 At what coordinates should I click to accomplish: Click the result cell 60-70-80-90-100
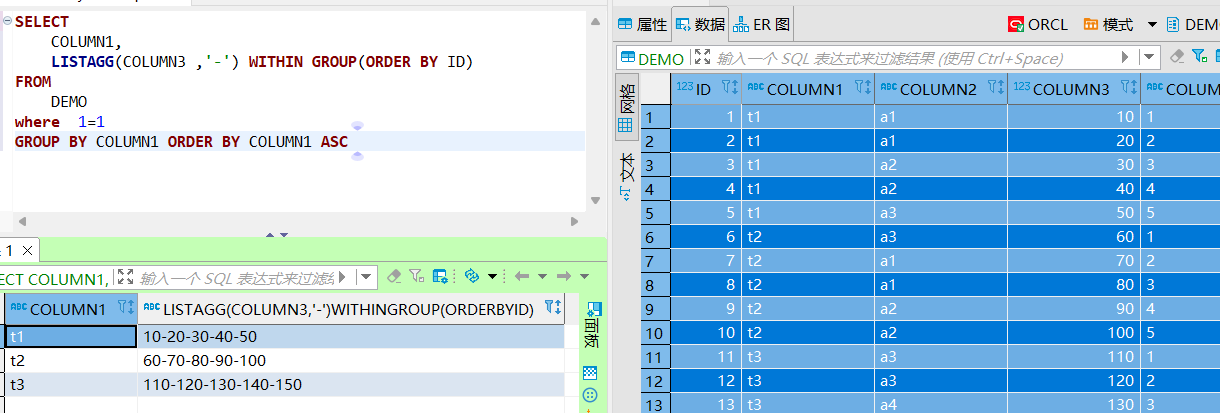click(x=351, y=361)
